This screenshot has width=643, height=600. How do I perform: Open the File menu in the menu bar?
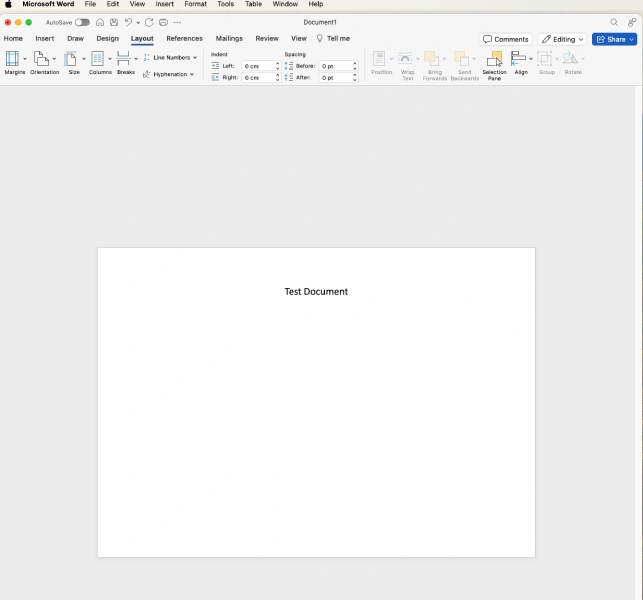(90, 4)
